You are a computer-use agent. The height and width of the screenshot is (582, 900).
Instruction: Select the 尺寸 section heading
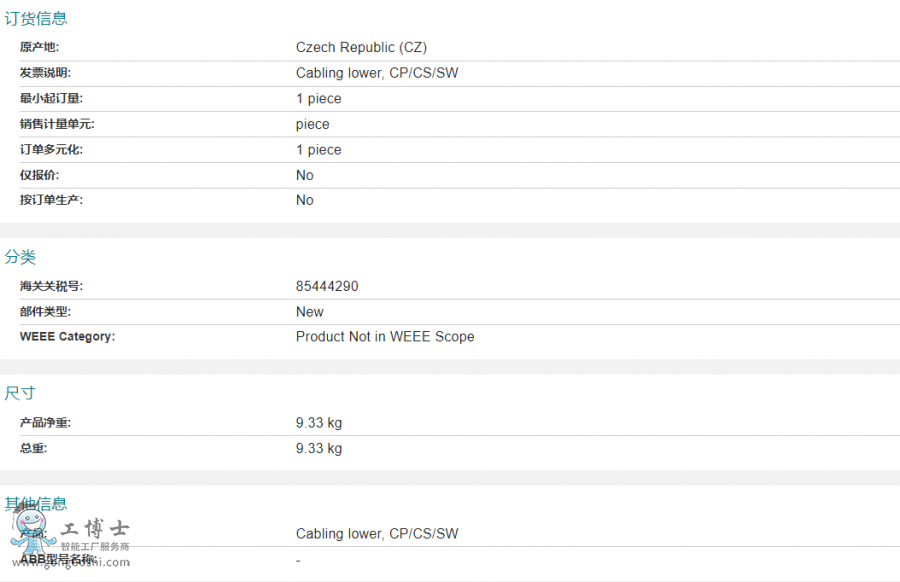20,393
